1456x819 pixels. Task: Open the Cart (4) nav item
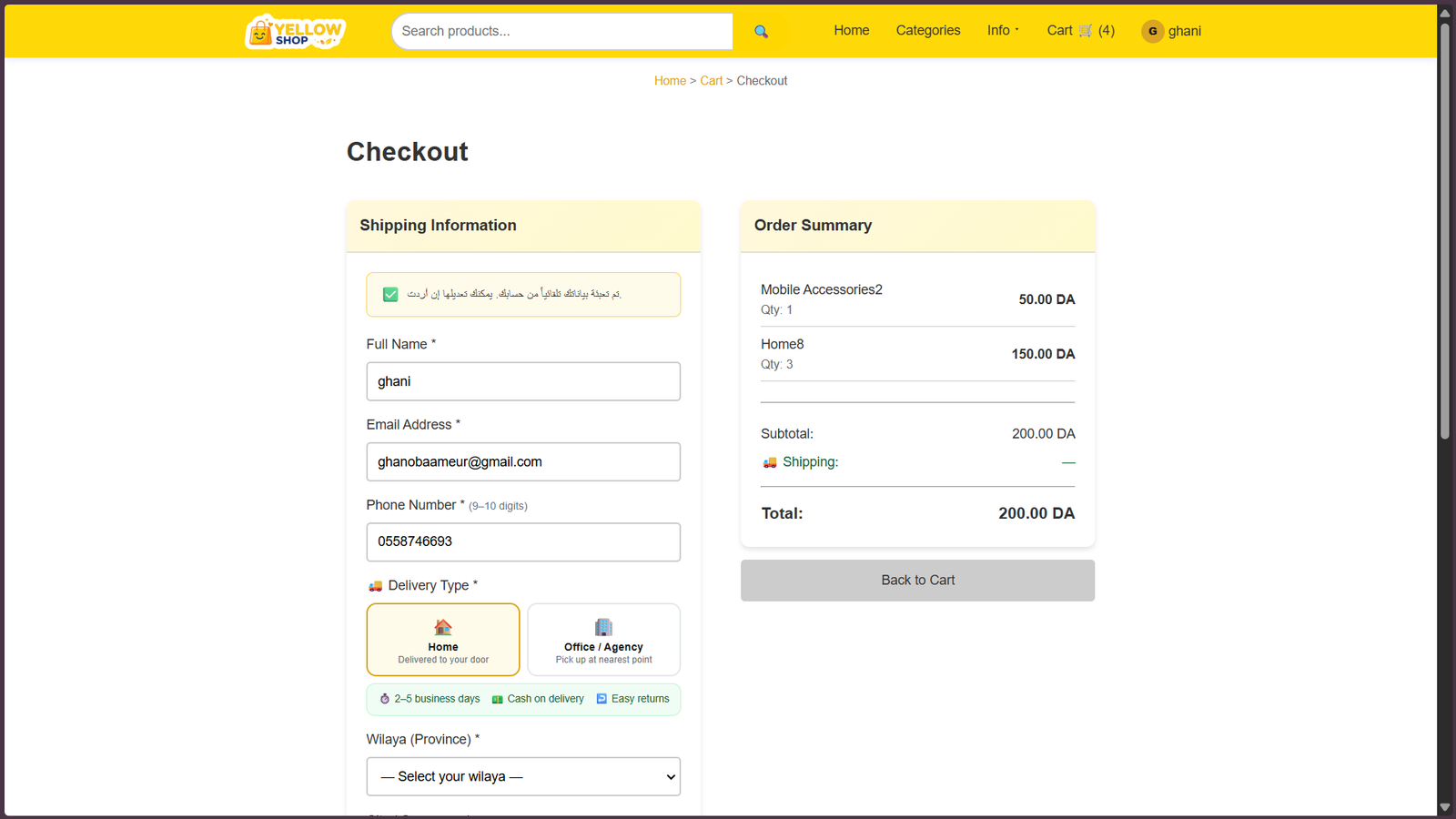coord(1081,30)
